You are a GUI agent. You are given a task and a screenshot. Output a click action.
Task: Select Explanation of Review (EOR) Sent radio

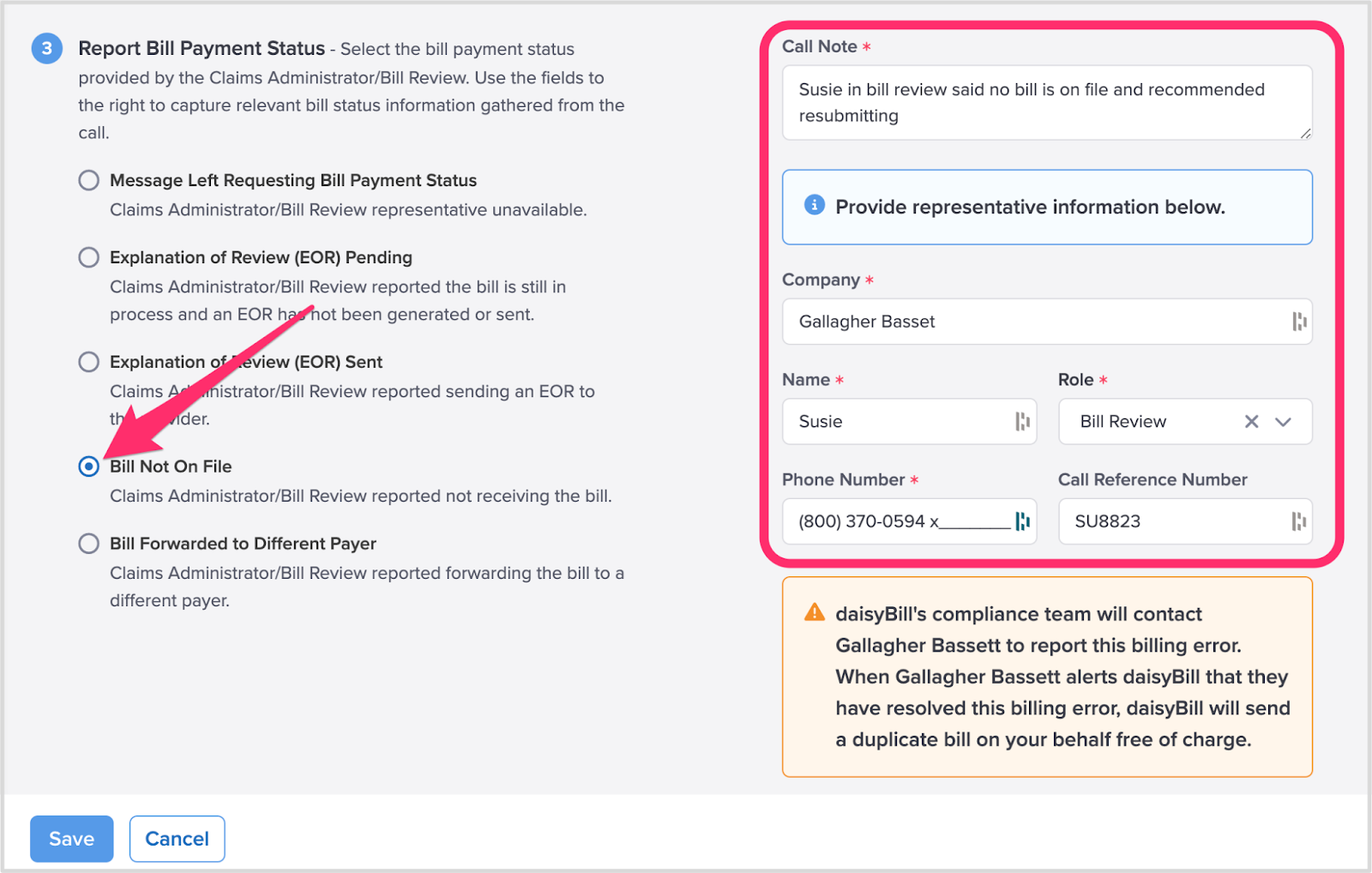click(88, 362)
